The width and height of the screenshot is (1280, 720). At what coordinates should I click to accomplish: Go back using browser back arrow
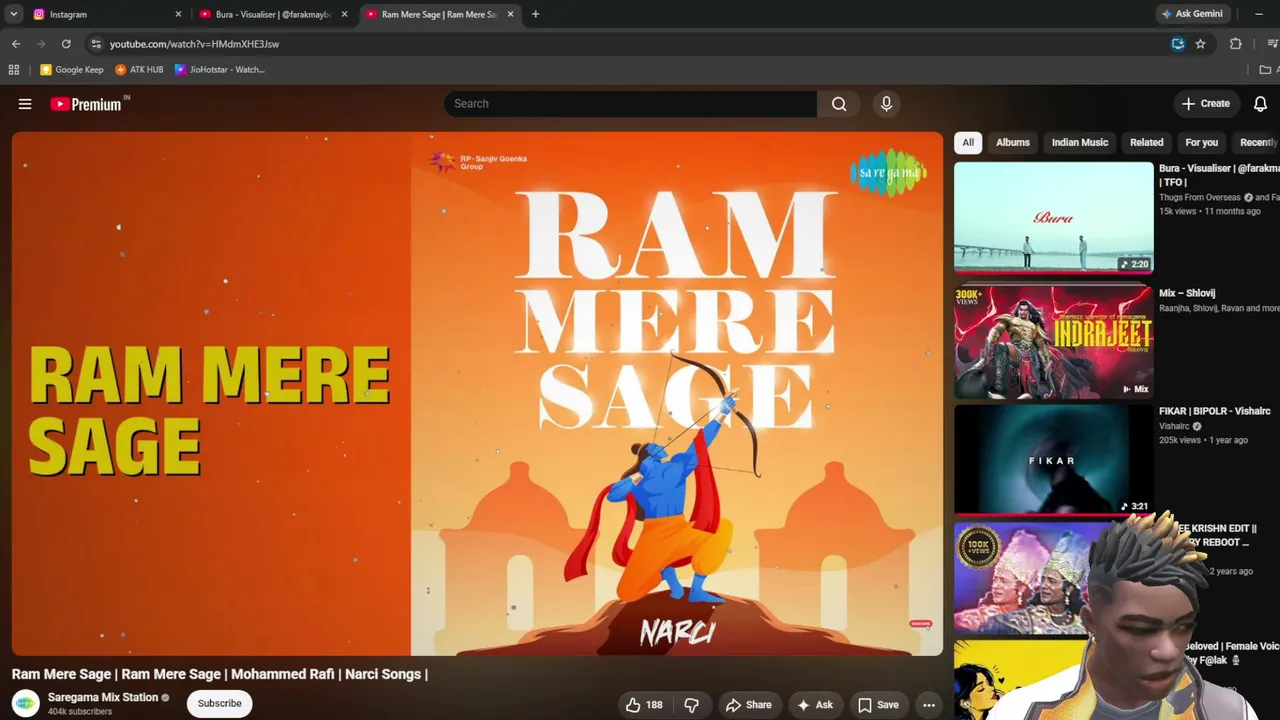tap(16, 44)
